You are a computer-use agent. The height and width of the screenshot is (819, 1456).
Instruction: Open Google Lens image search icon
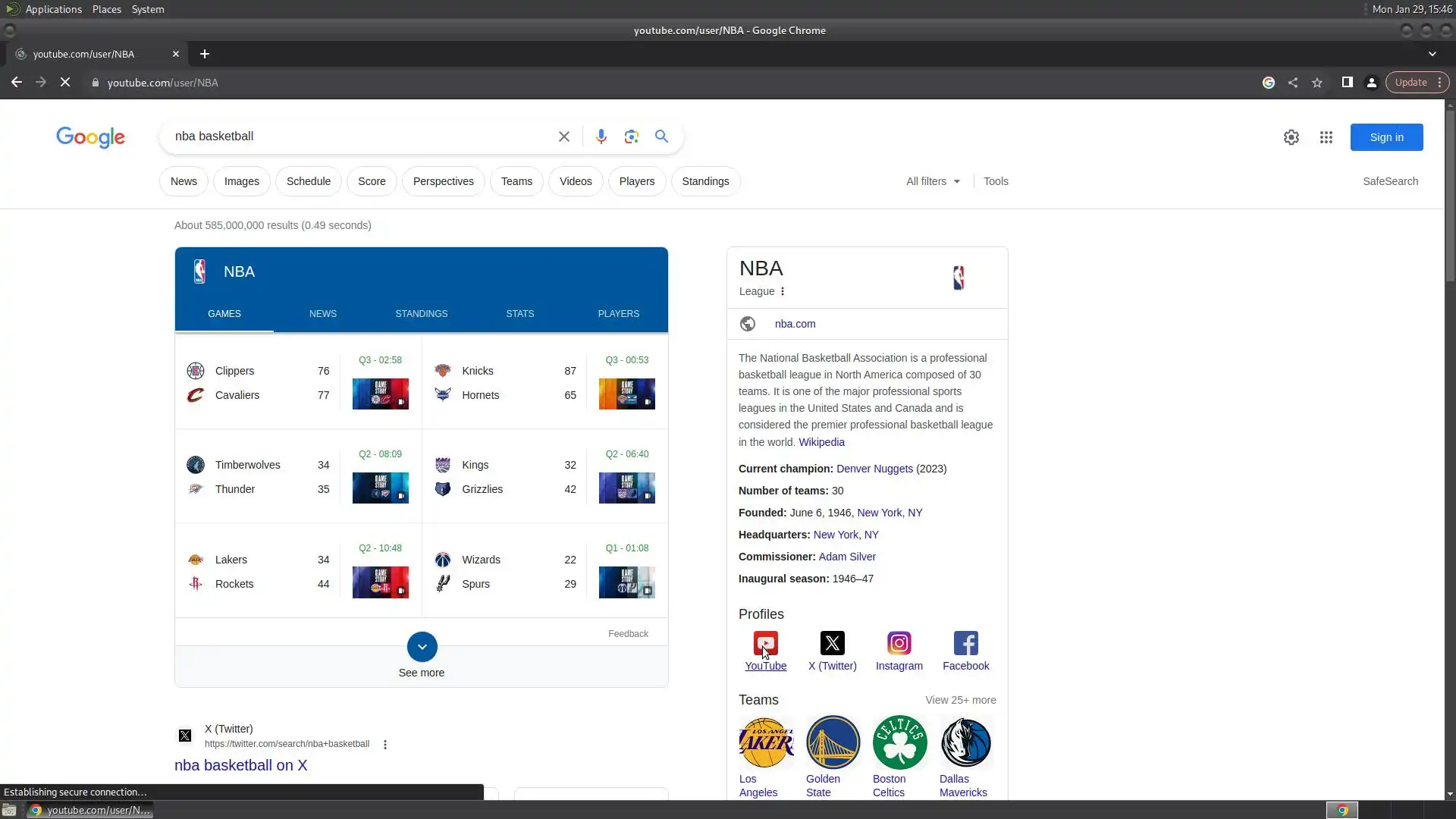click(631, 136)
